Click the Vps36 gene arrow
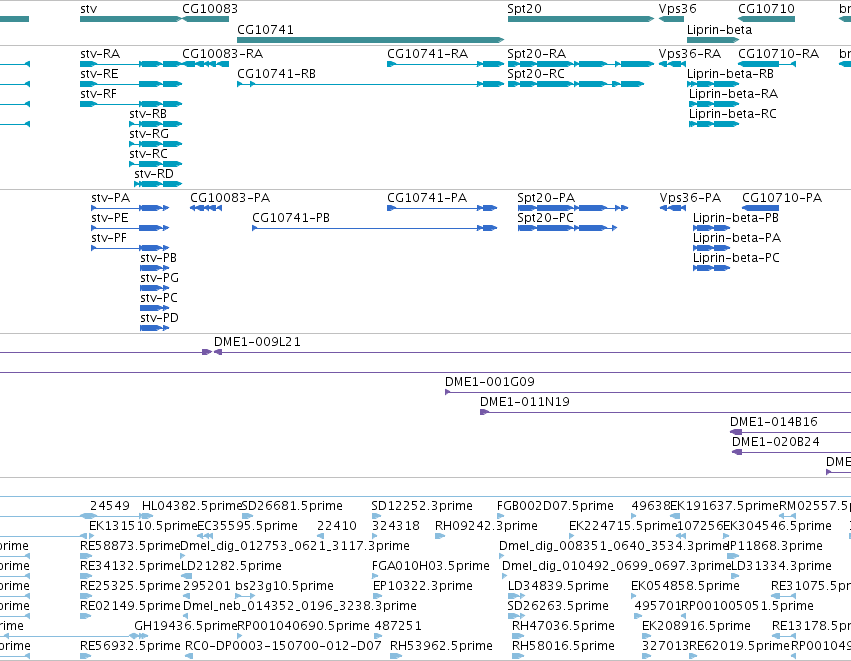This screenshot has width=851, height=661. [671, 19]
